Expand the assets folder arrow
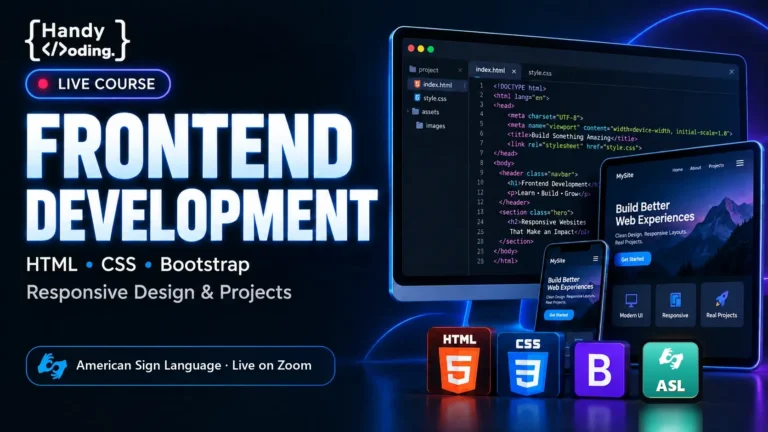 click(408, 112)
